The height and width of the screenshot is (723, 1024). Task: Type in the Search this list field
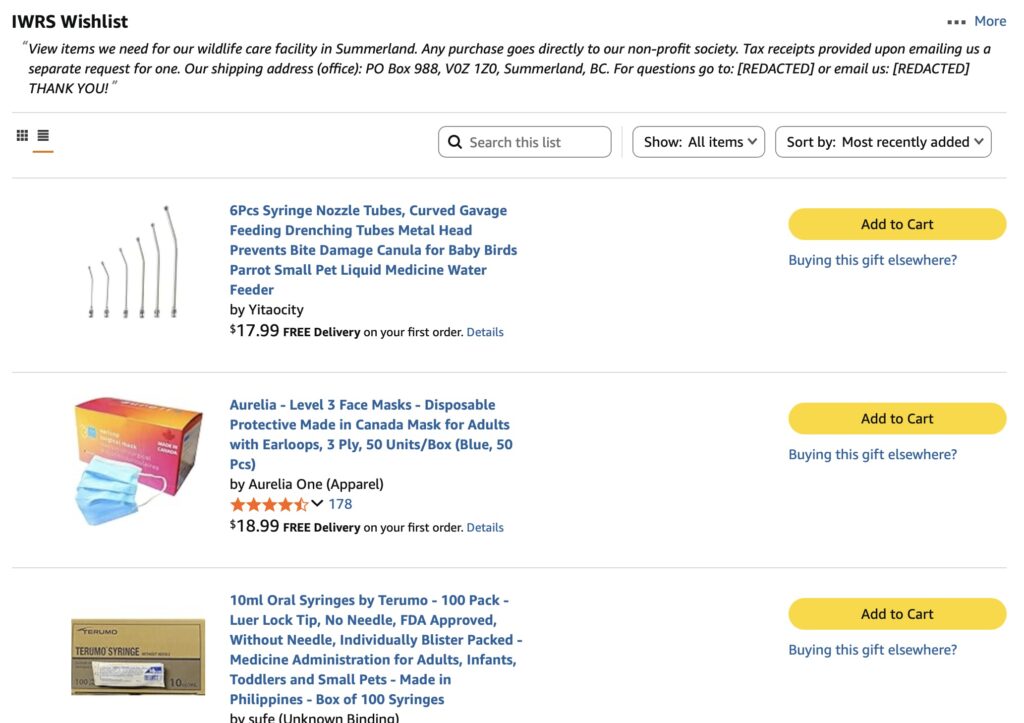535,142
